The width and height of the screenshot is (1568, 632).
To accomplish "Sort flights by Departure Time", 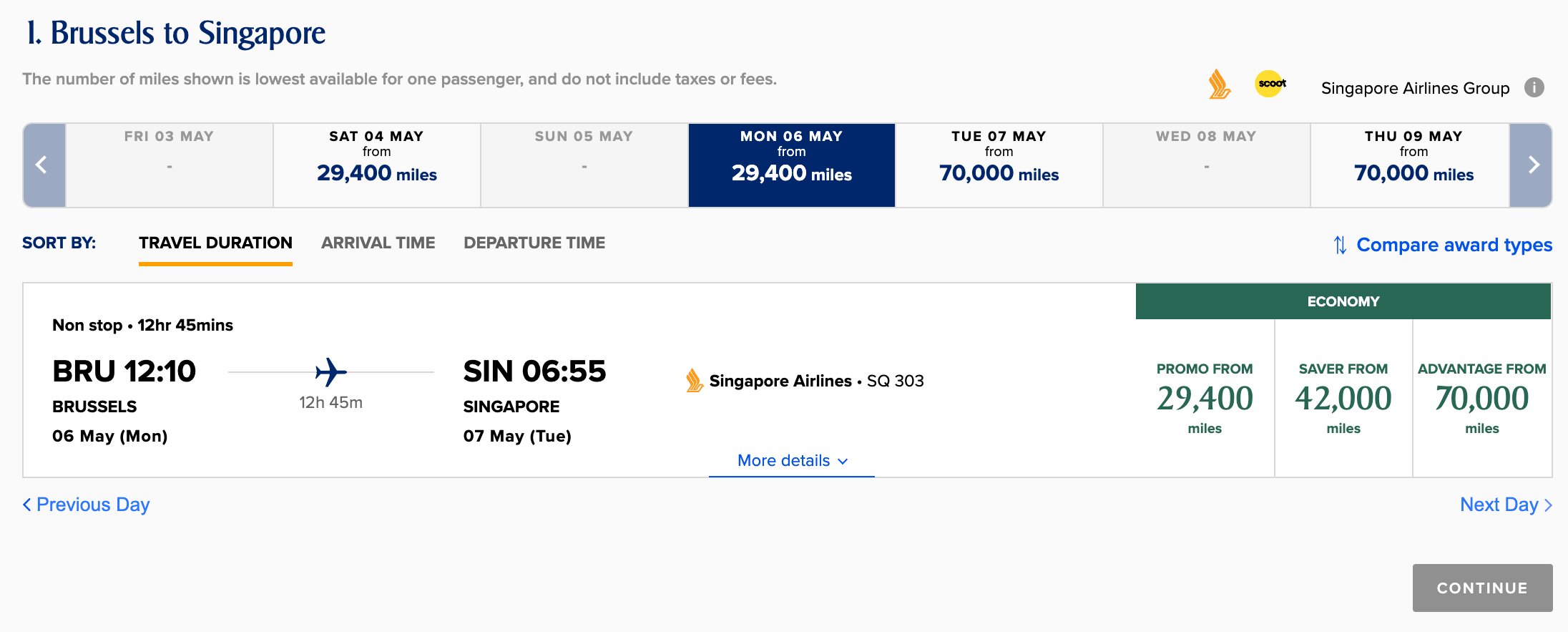I will (x=534, y=243).
